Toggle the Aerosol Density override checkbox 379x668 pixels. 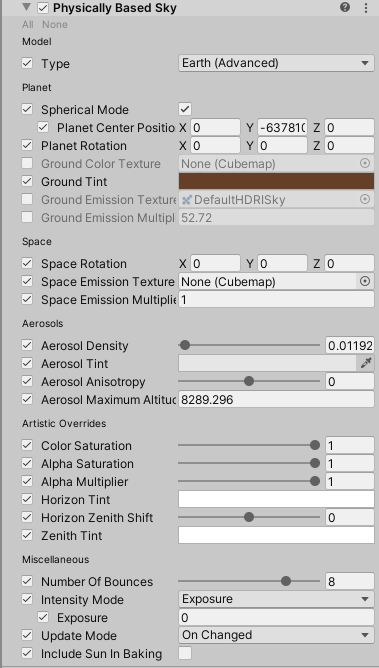[27, 345]
